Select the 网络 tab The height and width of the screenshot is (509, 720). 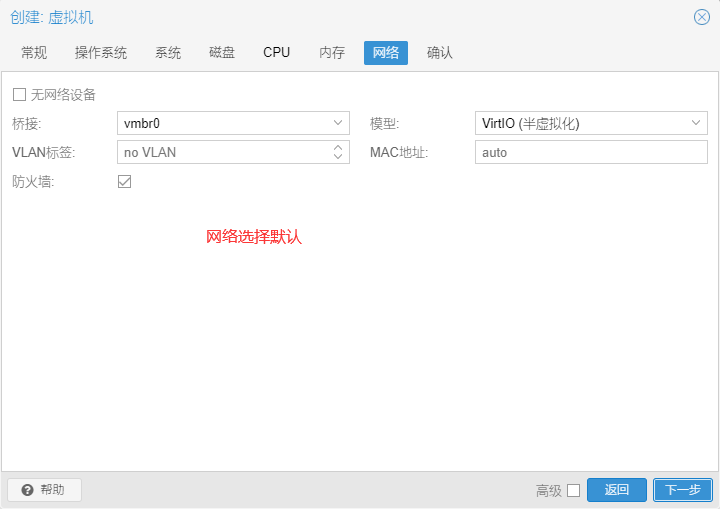[x=386, y=53]
